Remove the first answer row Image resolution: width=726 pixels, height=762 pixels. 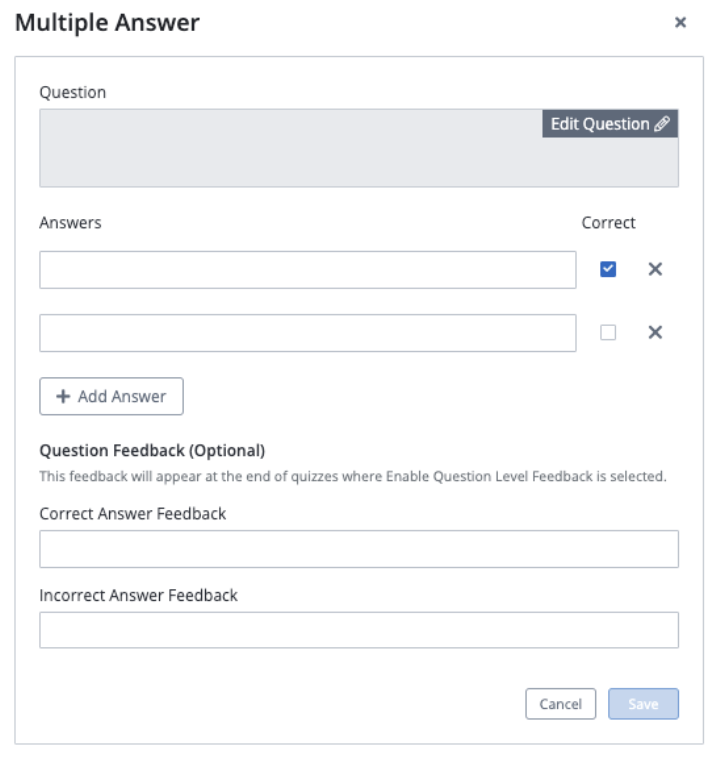655,269
